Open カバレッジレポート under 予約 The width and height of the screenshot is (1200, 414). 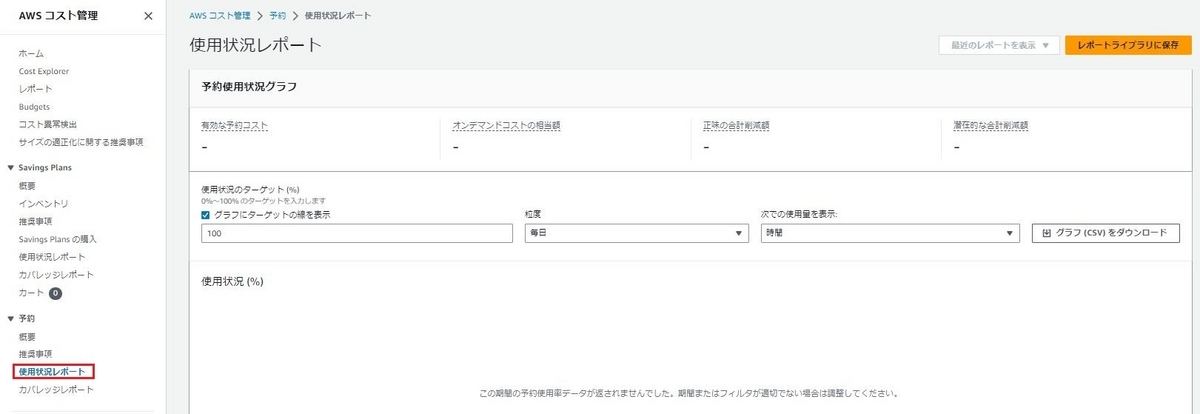click(56, 389)
